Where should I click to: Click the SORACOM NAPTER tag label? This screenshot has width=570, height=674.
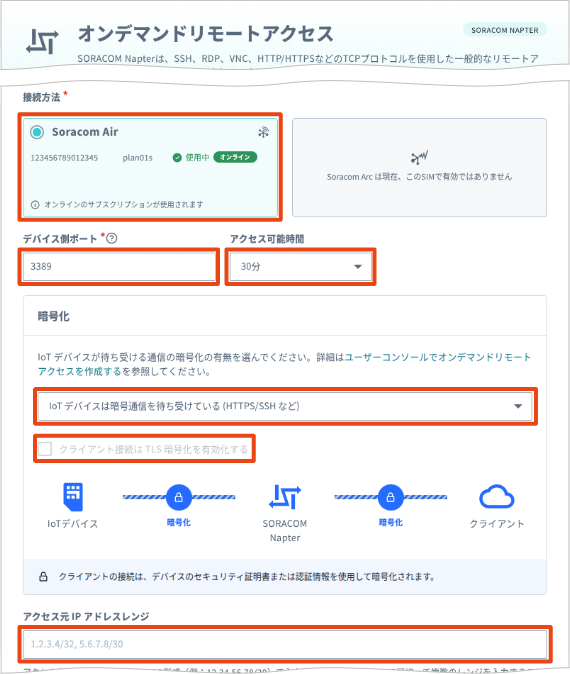505,30
